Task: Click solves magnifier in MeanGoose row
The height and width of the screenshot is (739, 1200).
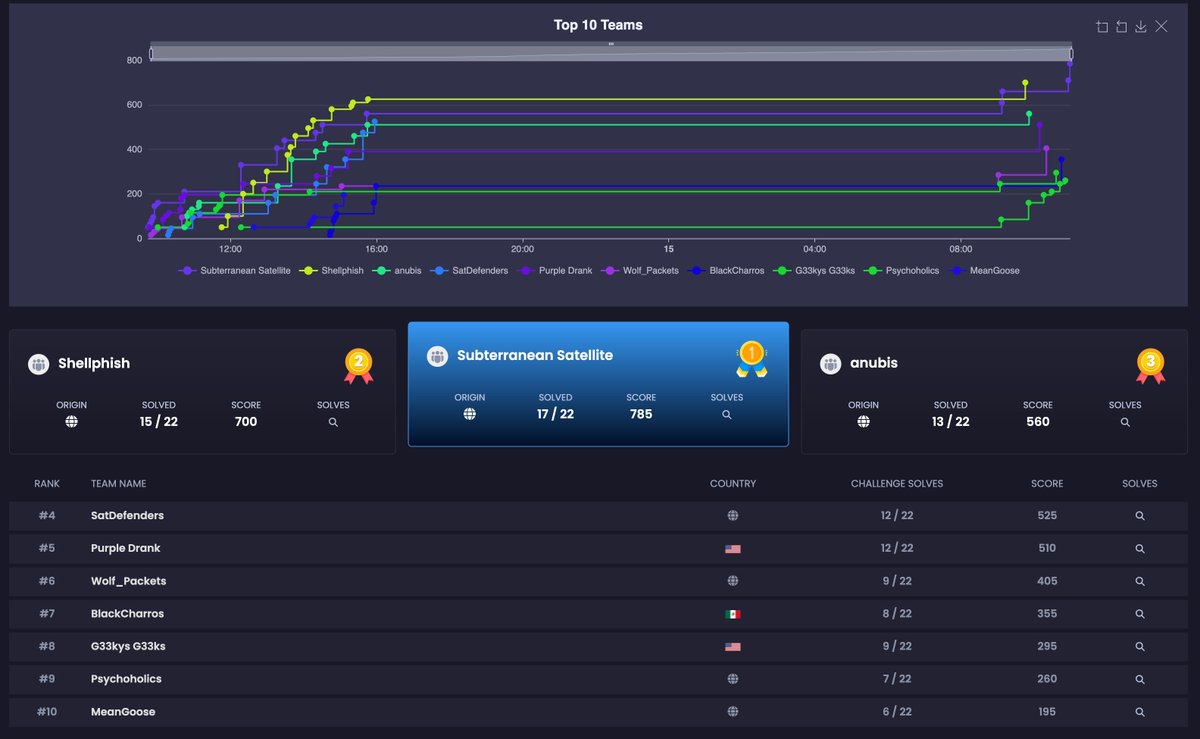Action: [x=1140, y=711]
